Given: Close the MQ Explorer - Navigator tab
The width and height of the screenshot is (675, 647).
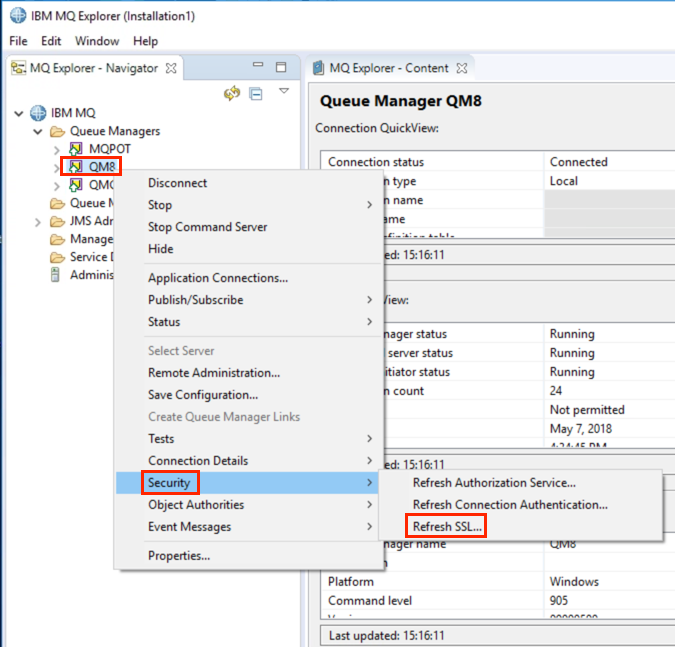Looking at the screenshot, I should 171,68.
